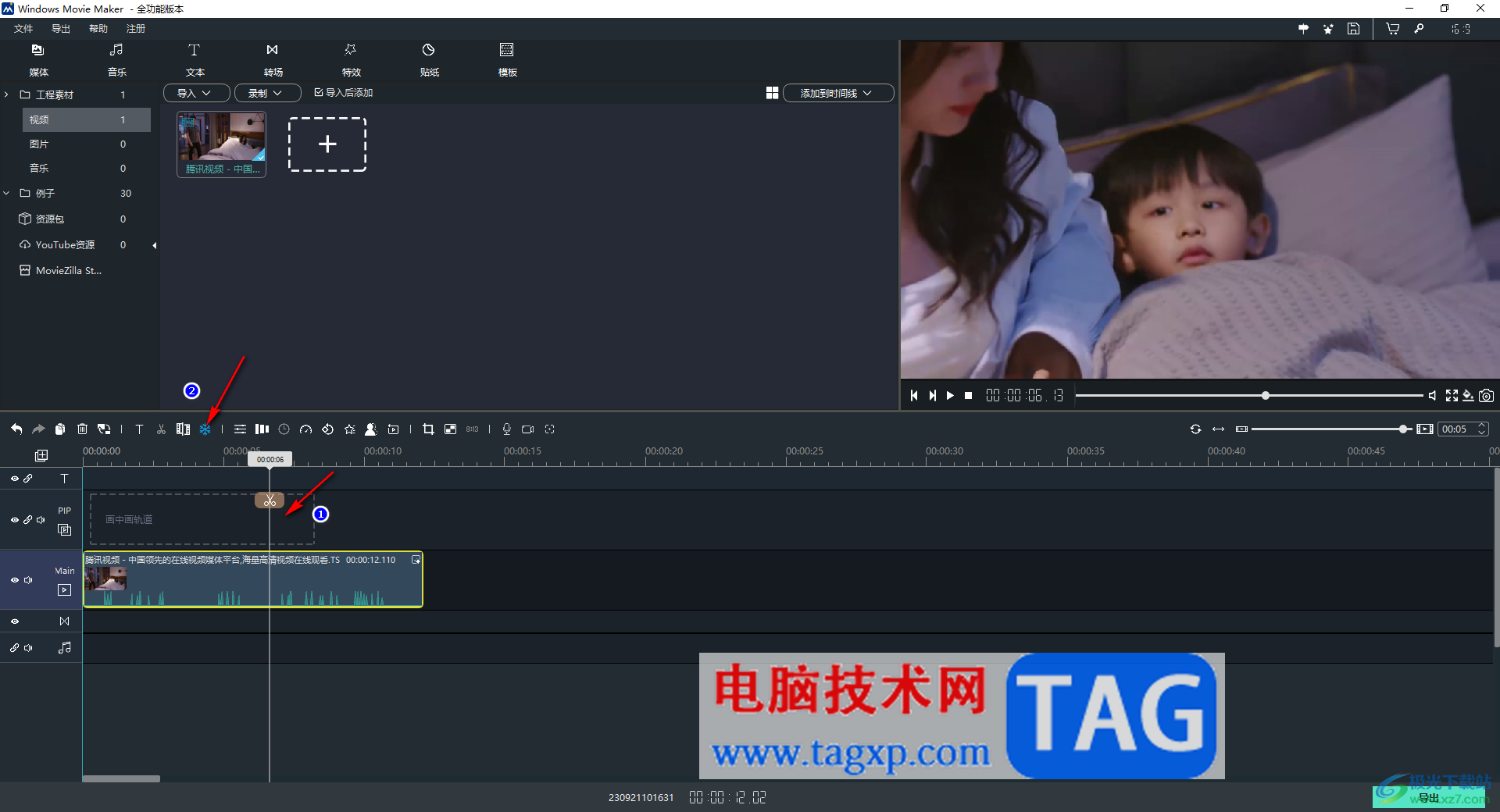
Task: Click the zoom-to-fit double arrow icon
Action: click(1218, 429)
